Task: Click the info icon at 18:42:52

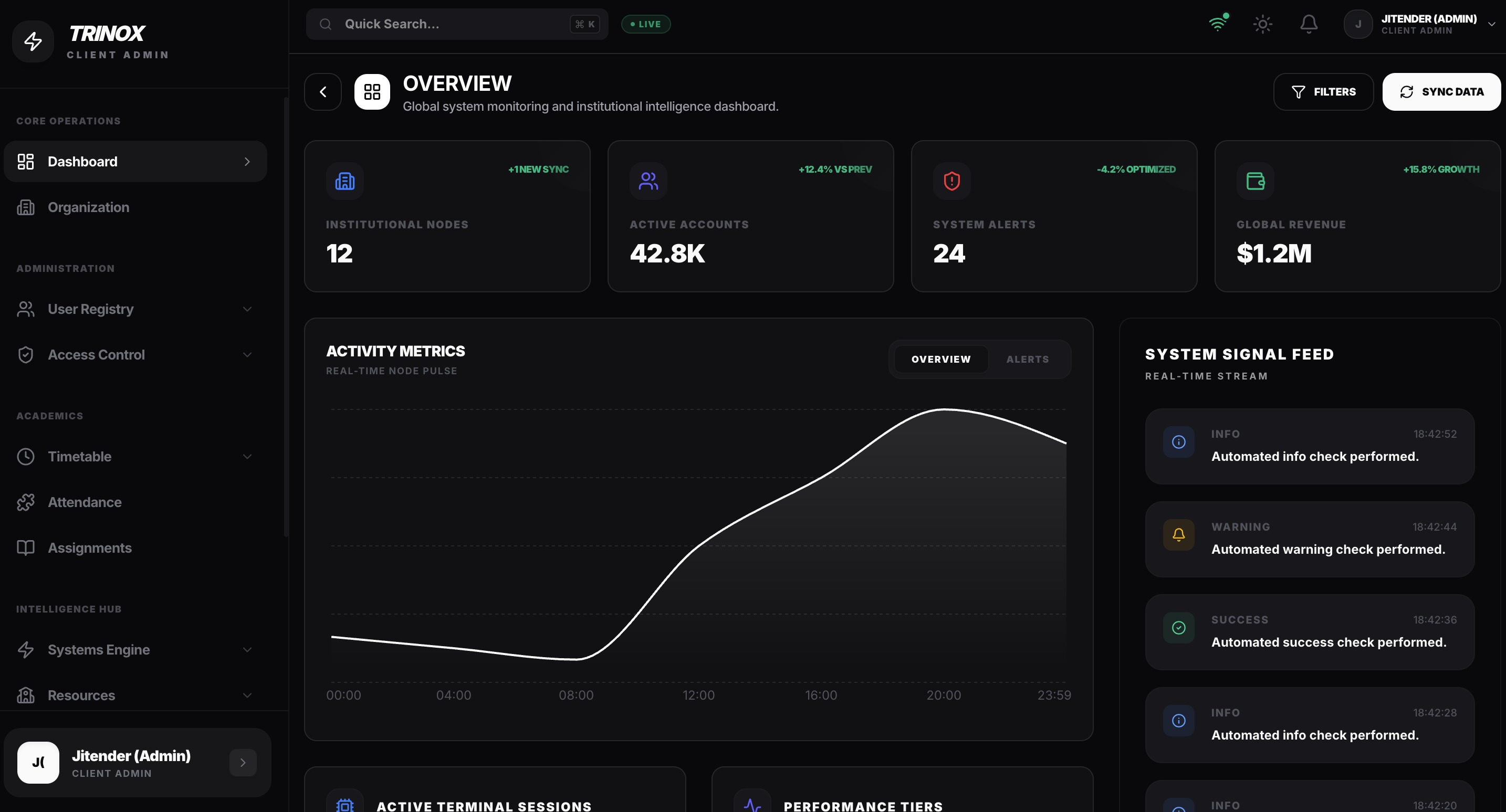Action: [1179, 442]
